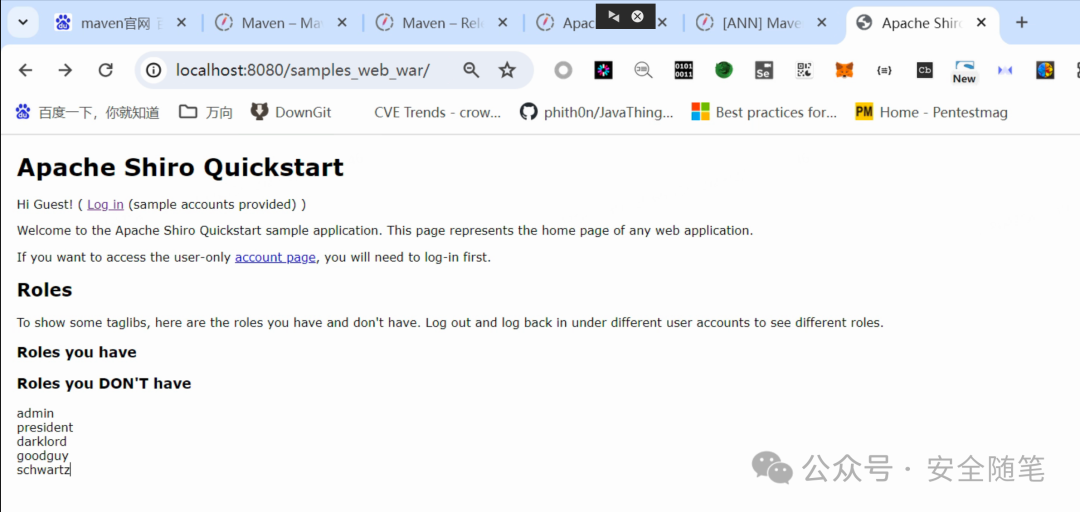Image resolution: width=1080 pixels, height=512 pixels.
Task: Close the [ANN] Maven tab
Action: [x=822, y=23]
